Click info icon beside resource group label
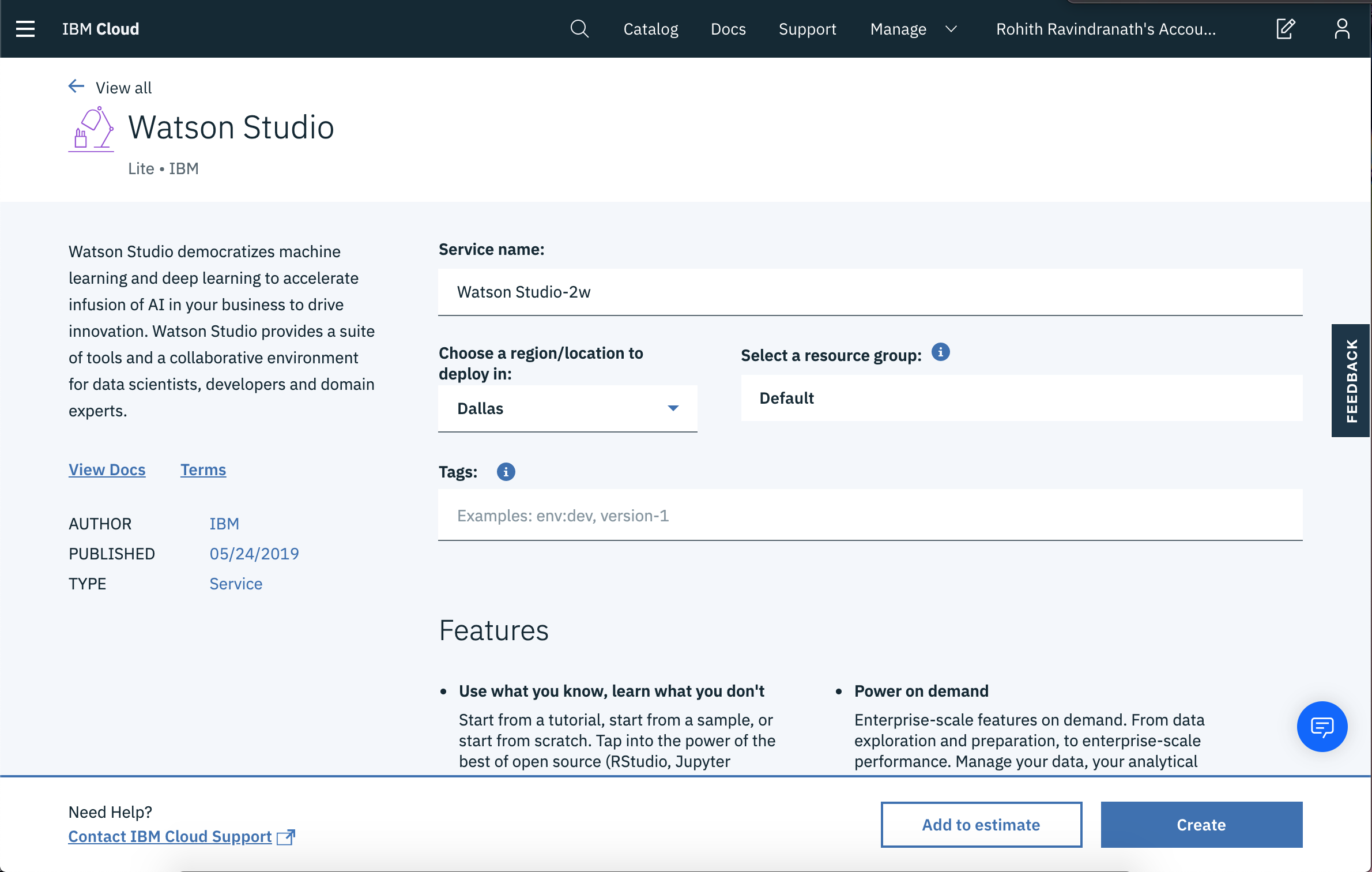The height and width of the screenshot is (872, 1372). tap(941, 352)
